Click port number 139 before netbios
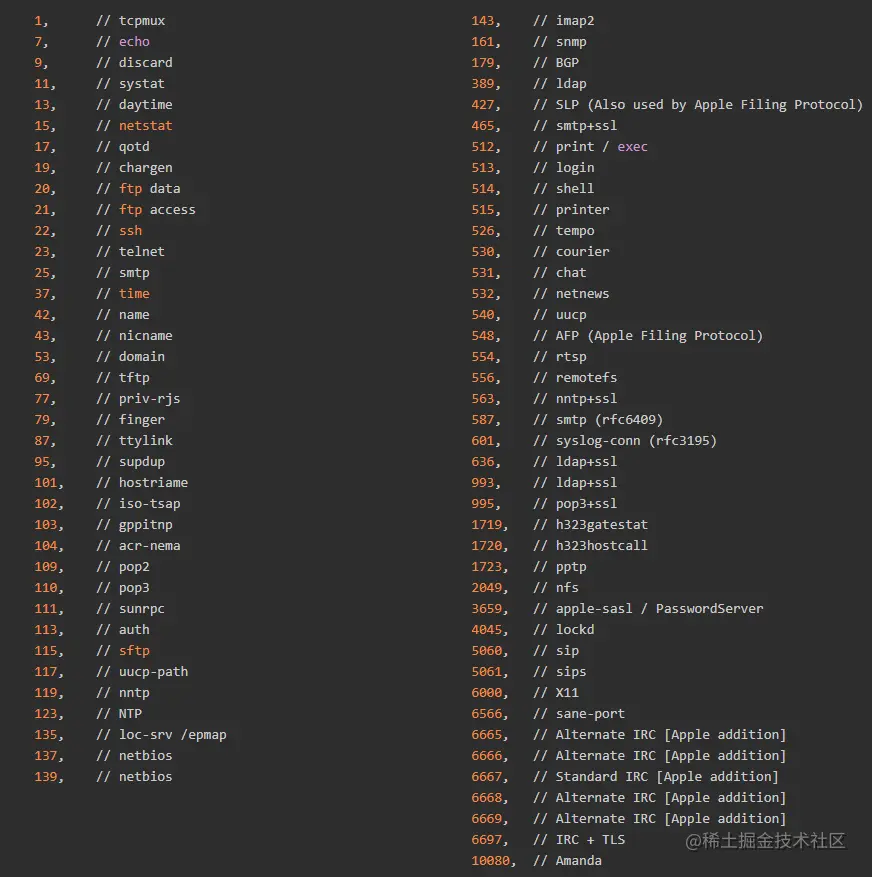Image resolution: width=872 pixels, height=877 pixels. pos(46,777)
